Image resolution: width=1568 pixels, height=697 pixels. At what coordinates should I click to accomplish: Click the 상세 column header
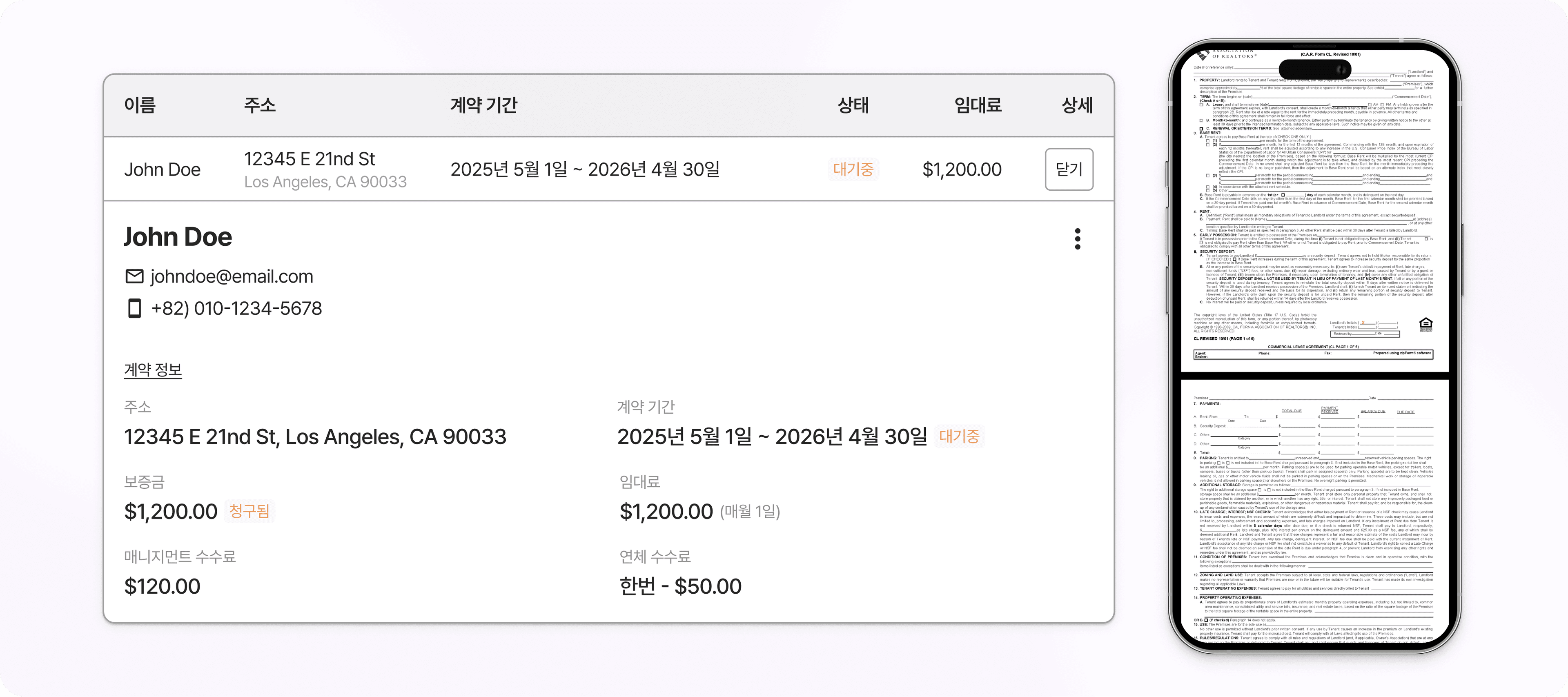point(1077,105)
